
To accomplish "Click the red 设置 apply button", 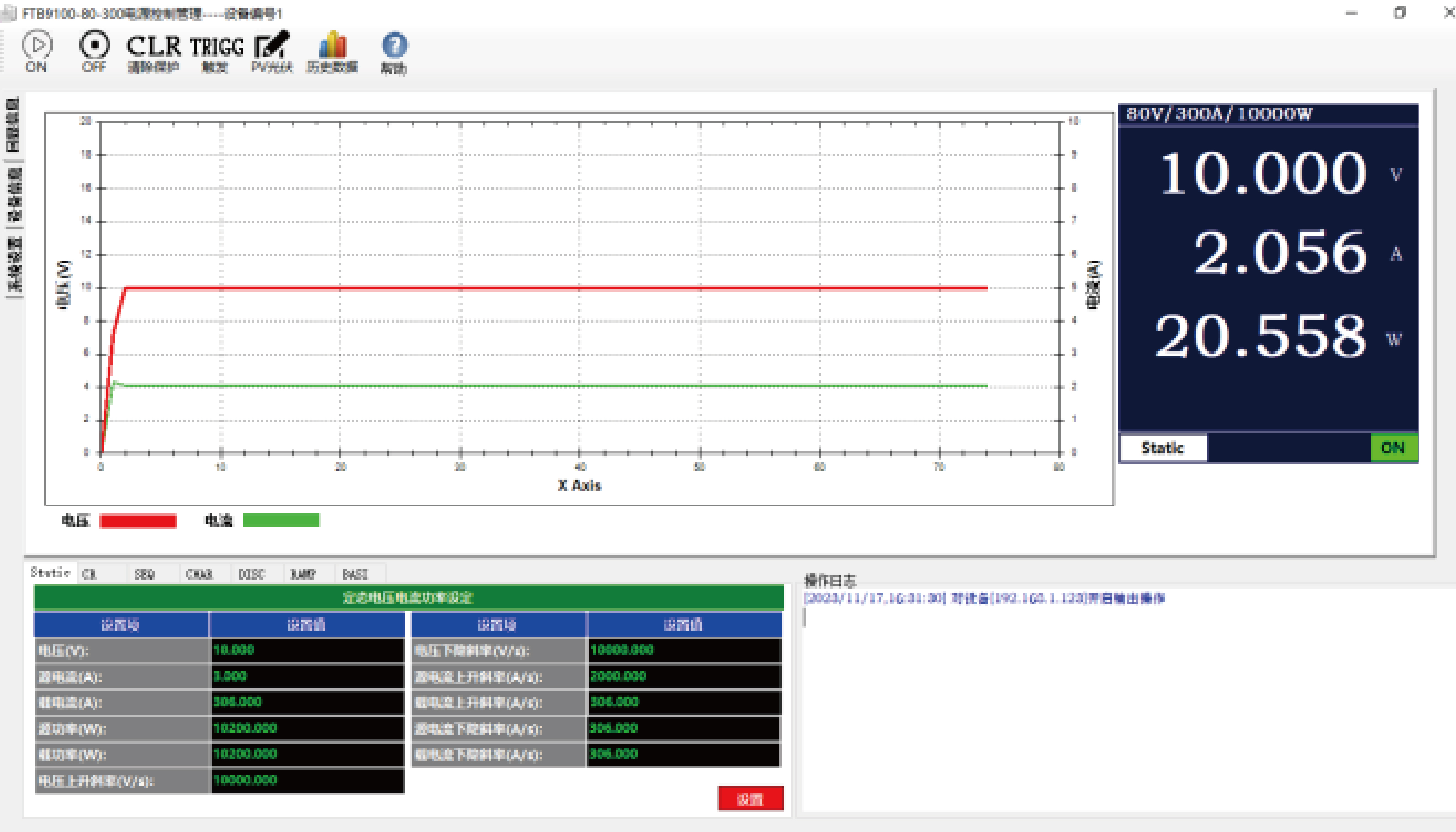I will pos(750,798).
